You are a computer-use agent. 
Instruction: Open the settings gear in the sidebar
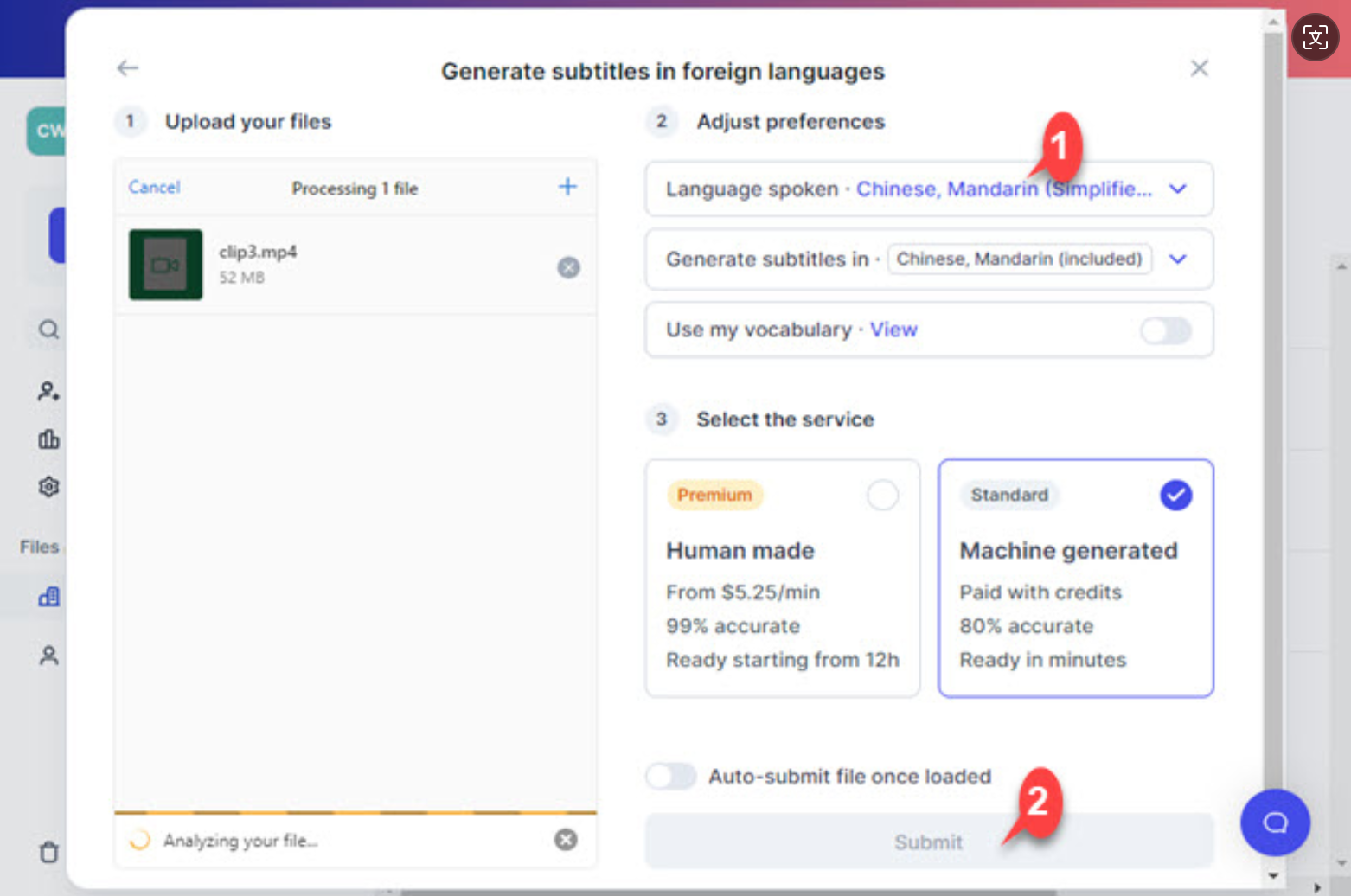pyautogui.click(x=48, y=487)
